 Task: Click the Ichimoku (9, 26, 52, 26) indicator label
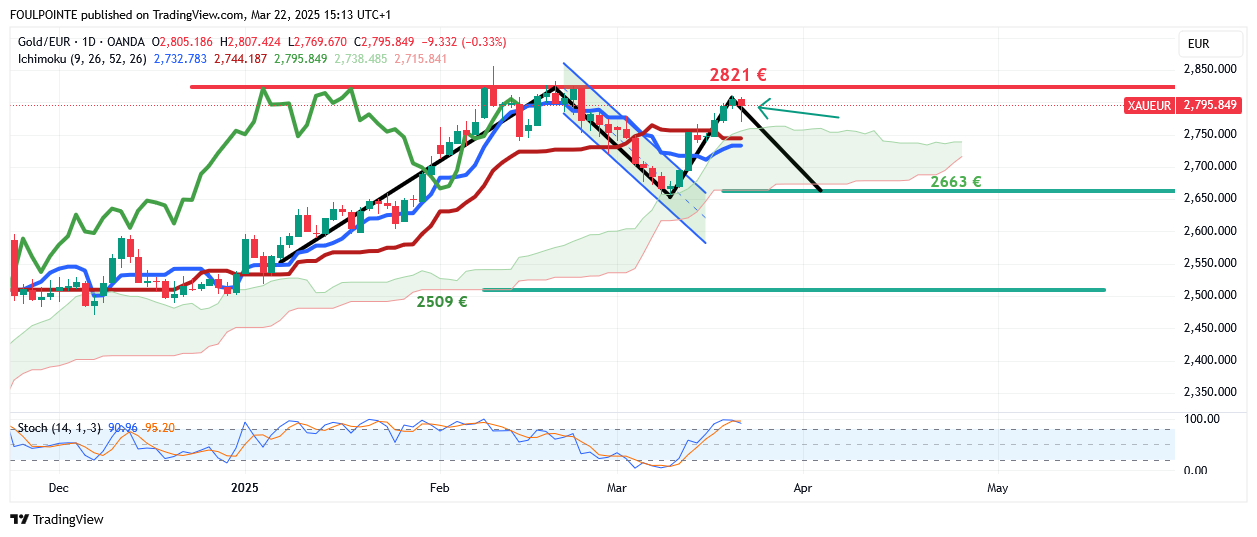coord(82,59)
